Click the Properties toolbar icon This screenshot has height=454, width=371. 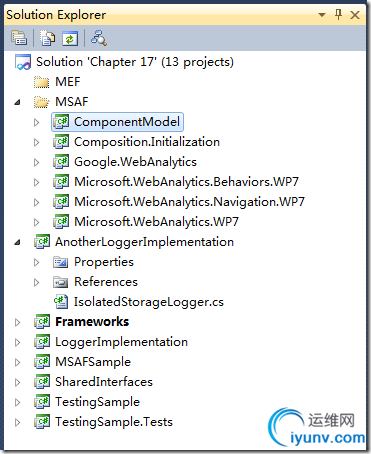click(x=19, y=38)
